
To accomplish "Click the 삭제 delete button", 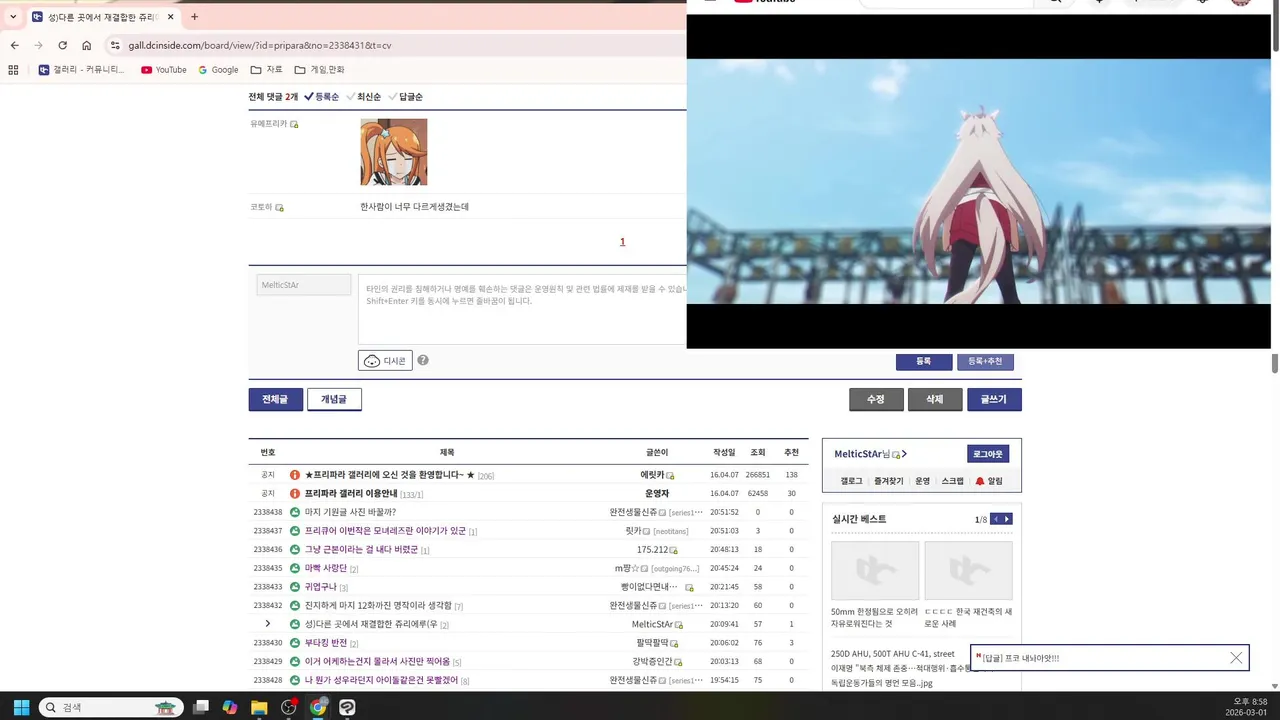I will (934, 399).
